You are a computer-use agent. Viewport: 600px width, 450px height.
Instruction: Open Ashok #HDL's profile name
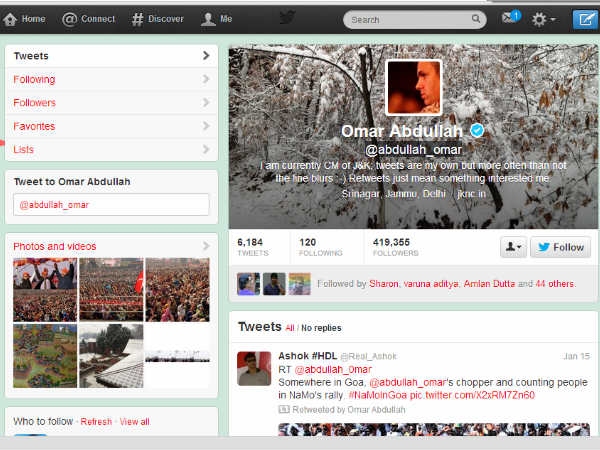click(x=308, y=356)
